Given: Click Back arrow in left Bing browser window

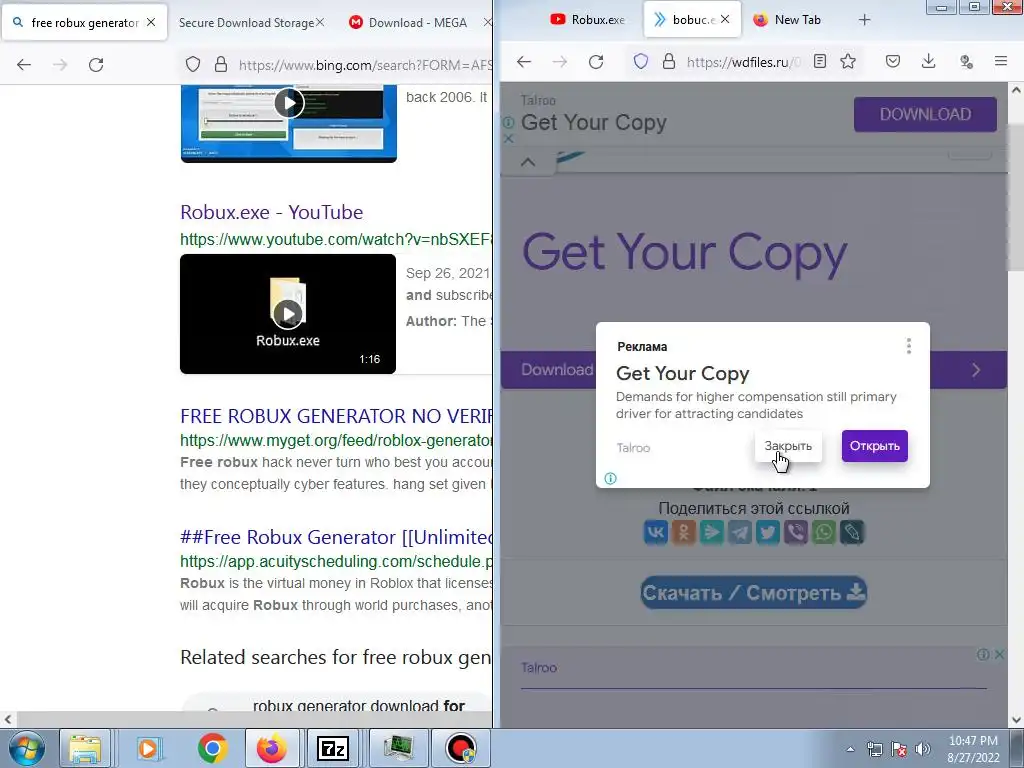Looking at the screenshot, I should pyautogui.click(x=24, y=65).
